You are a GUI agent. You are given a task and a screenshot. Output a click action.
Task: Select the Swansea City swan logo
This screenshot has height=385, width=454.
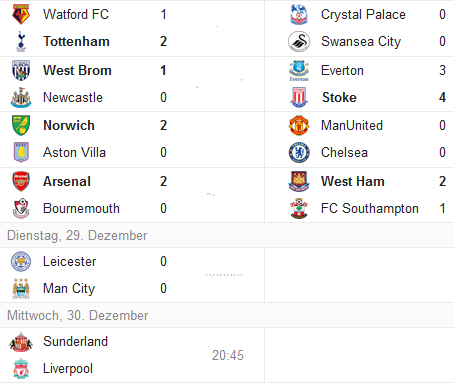[x=299, y=42]
